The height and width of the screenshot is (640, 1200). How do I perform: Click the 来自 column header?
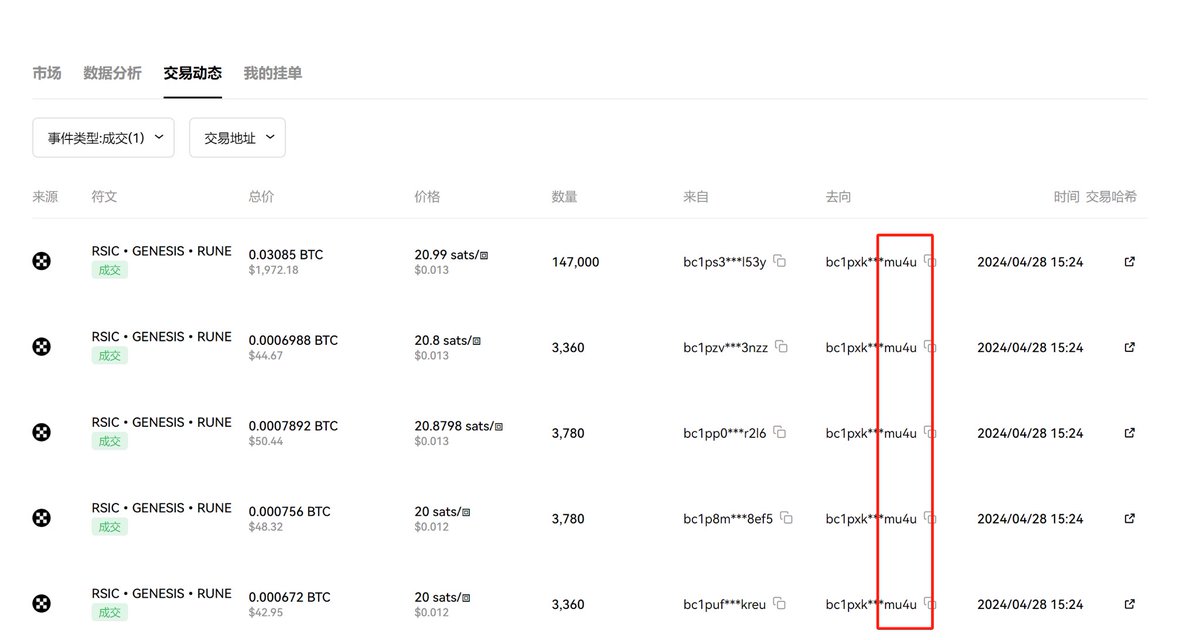[696, 197]
